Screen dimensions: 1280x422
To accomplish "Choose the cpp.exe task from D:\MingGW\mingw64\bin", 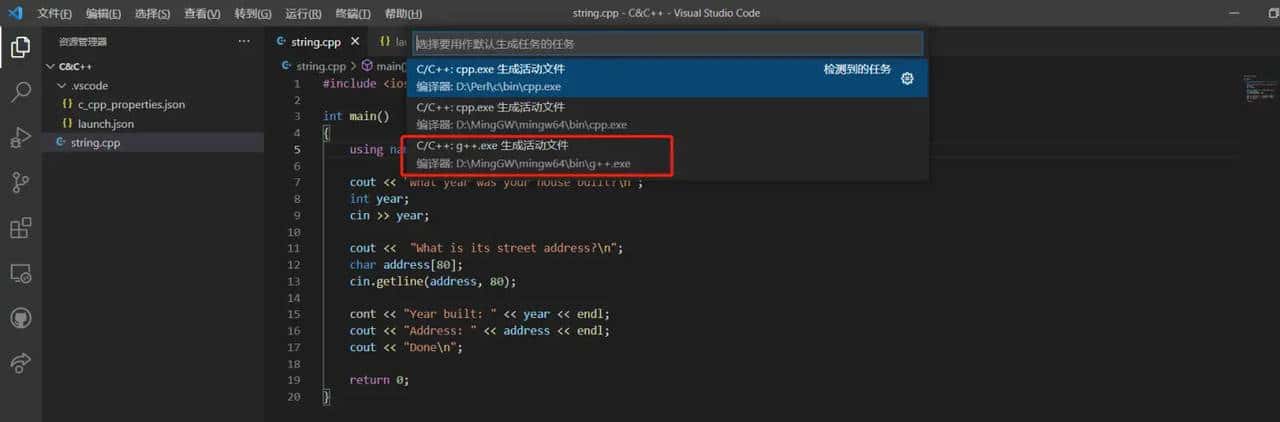I will (668, 116).
